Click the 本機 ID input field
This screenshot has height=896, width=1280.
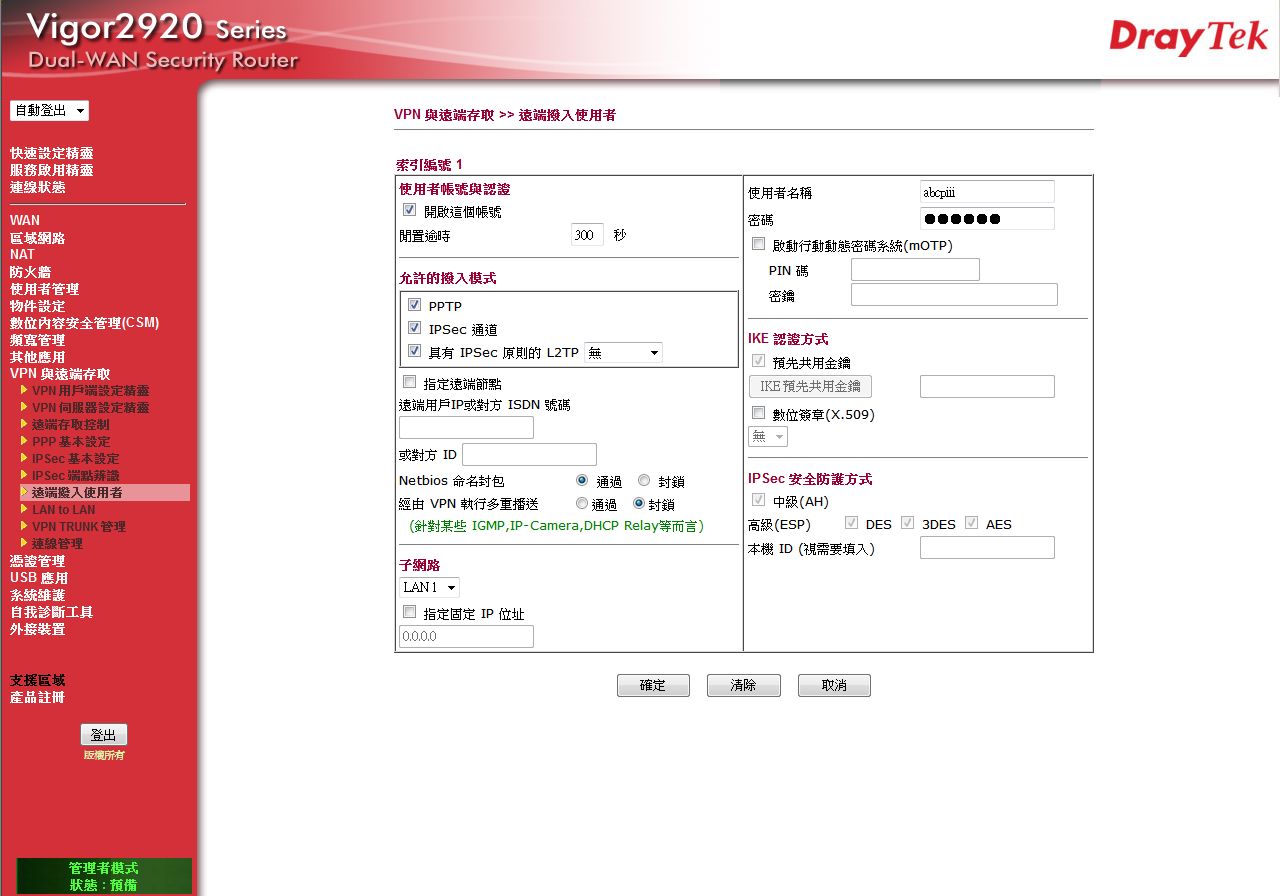(x=987, y=547)
